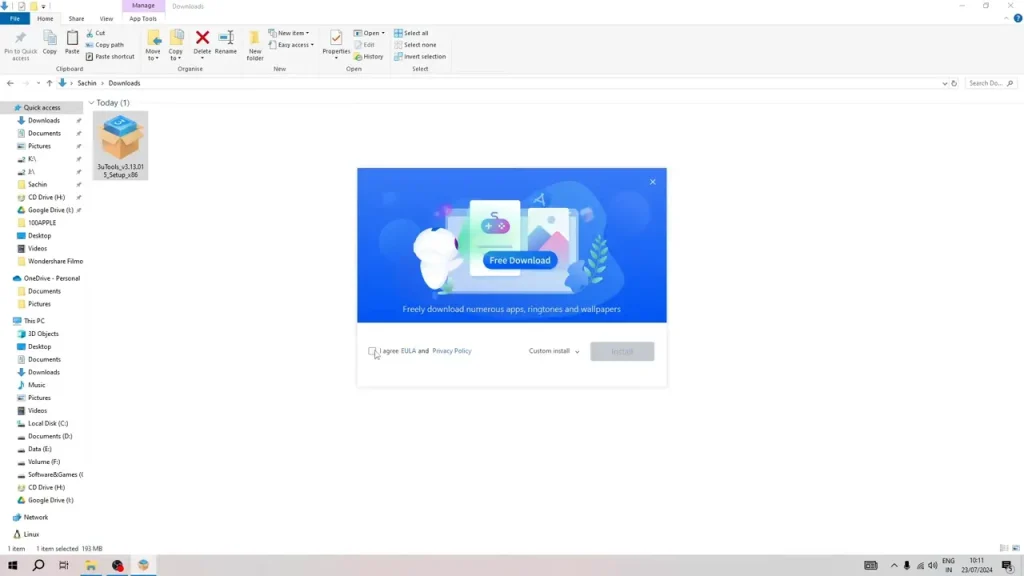Image resolution: width=1024 pixels, height=576 pixels.
Task: Check the I agree EULA checkbox
Action: (372, 351)
